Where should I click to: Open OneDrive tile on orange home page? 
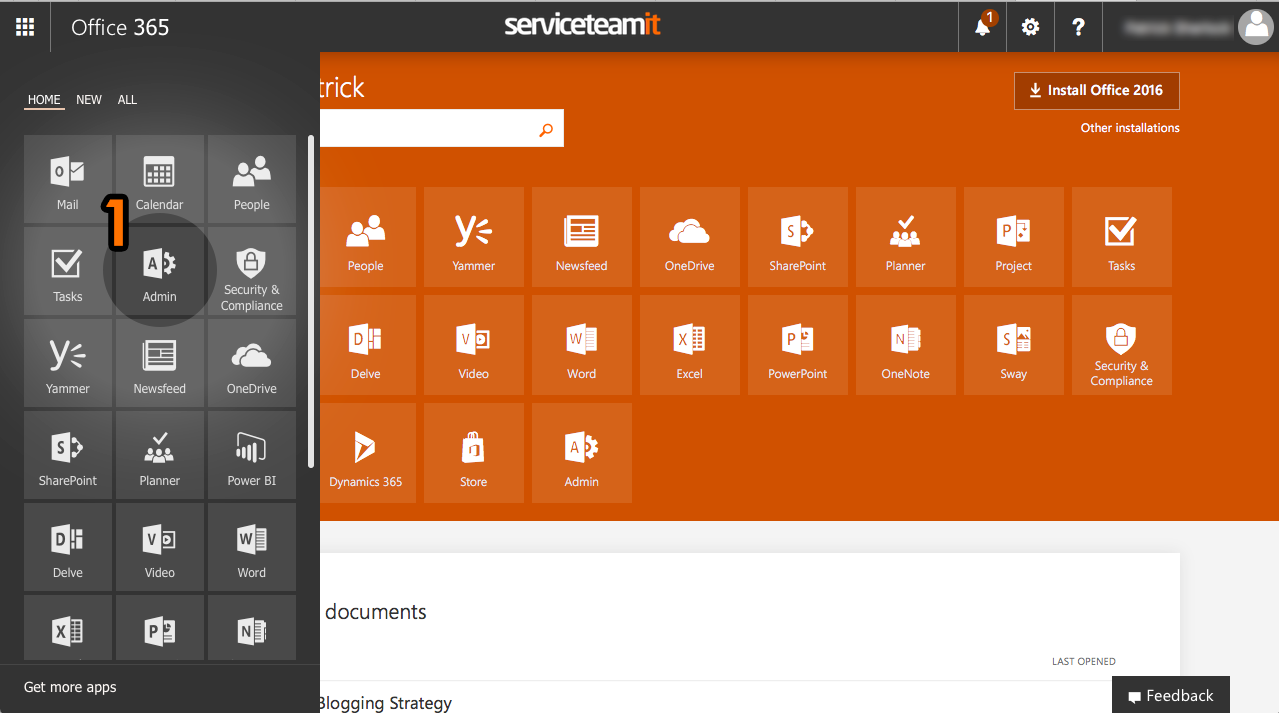point(690,237)
